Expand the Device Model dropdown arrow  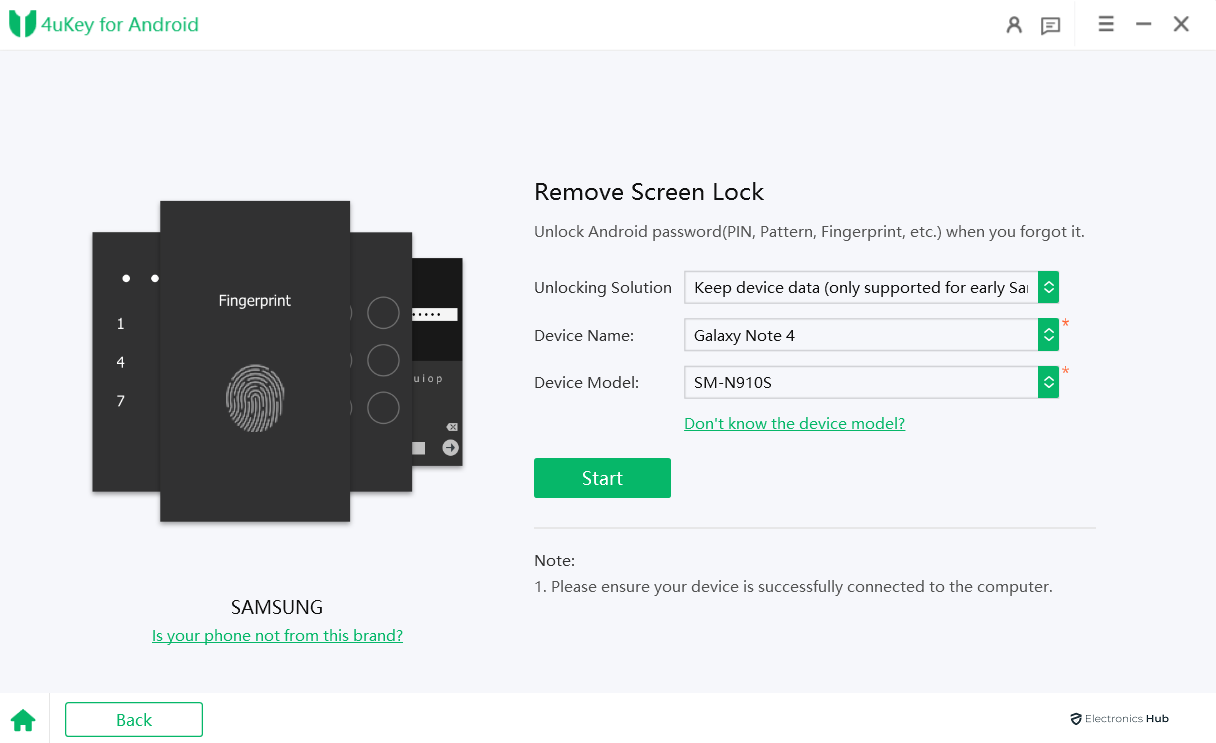pyautogui.click(x=1048, y=382)
